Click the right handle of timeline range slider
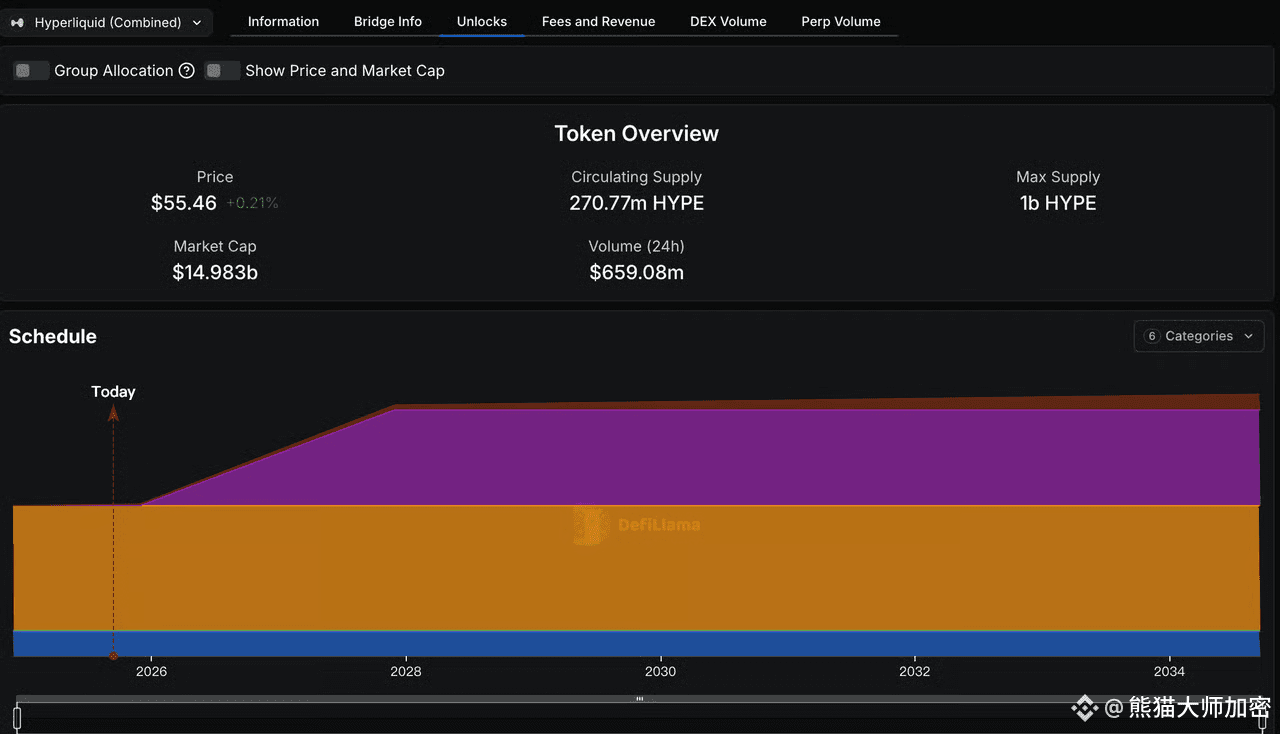Viewport: 1280px width, 734px height. coord(1263,716)
